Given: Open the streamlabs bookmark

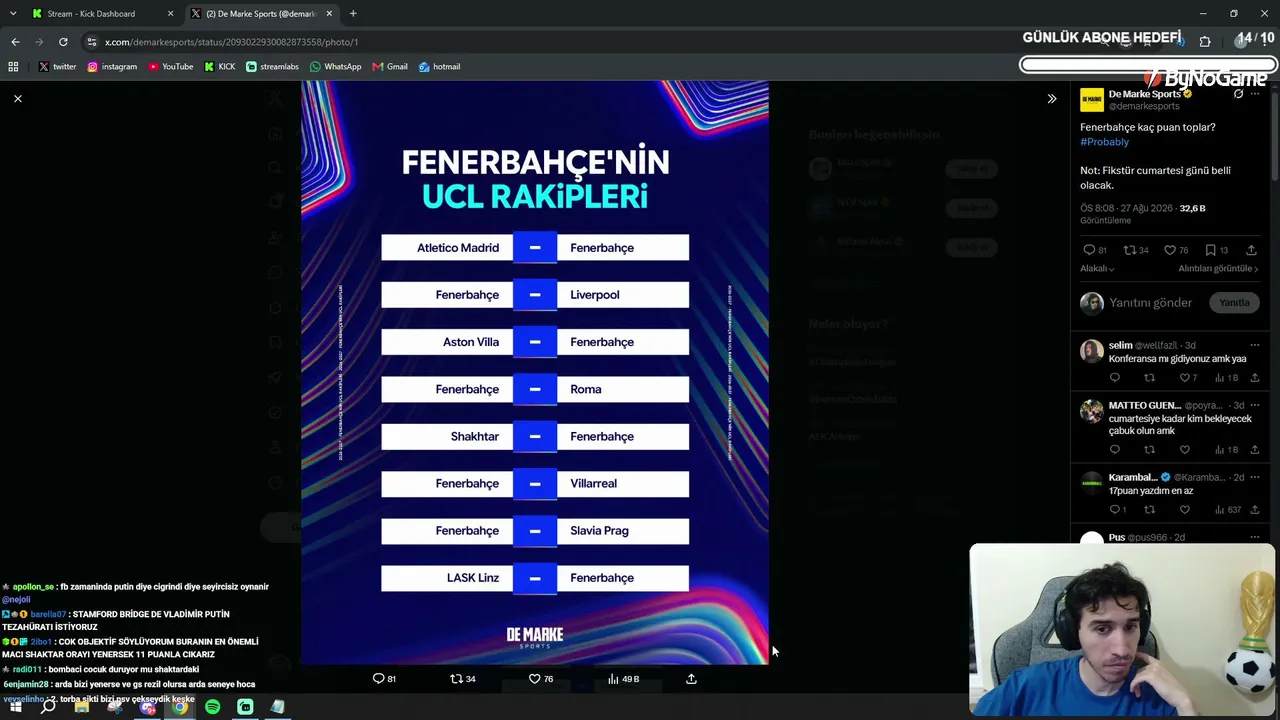Looking at the screenshot, I should tap(272, 67).
